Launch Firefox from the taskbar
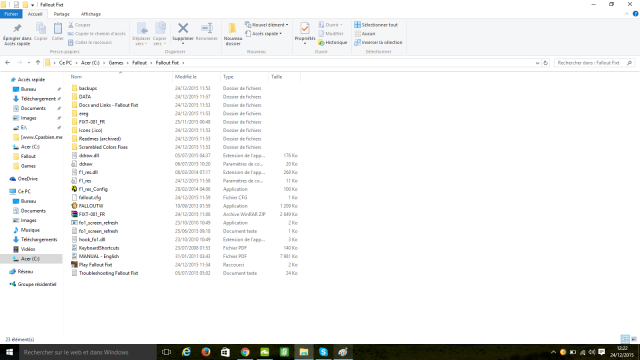The image size is (640, 360). coord(206,352)
